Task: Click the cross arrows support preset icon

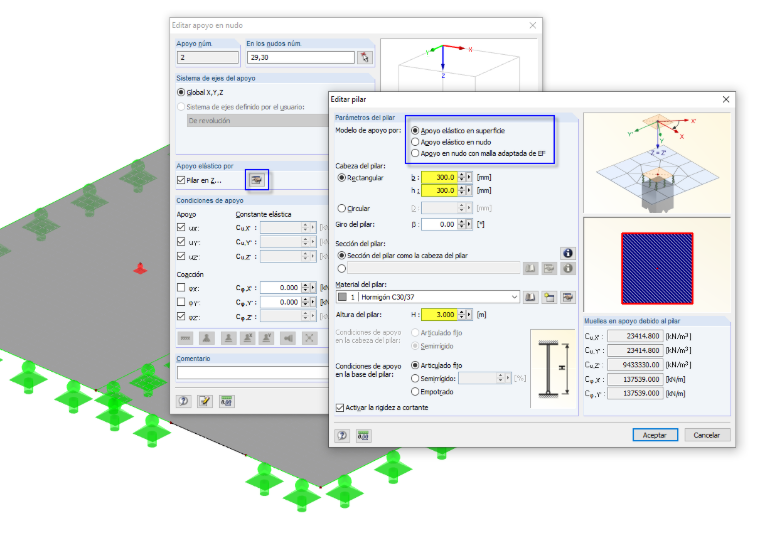Action: tap(309, 338)
